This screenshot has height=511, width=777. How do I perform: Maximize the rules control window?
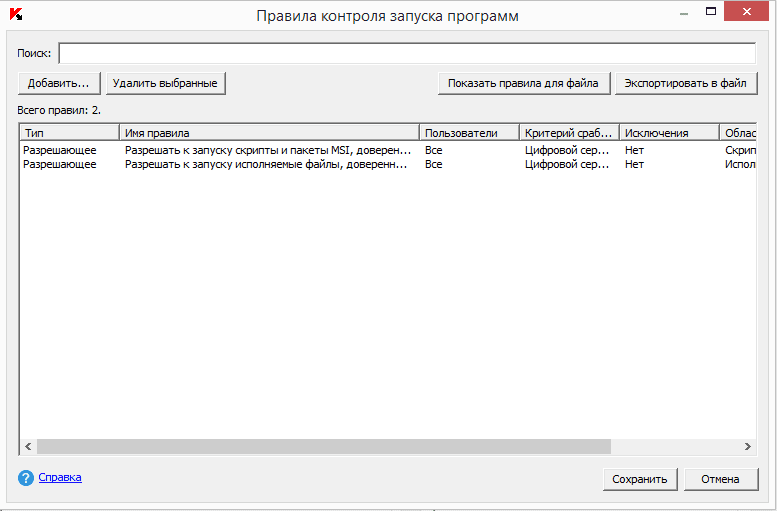click(711, 12)
